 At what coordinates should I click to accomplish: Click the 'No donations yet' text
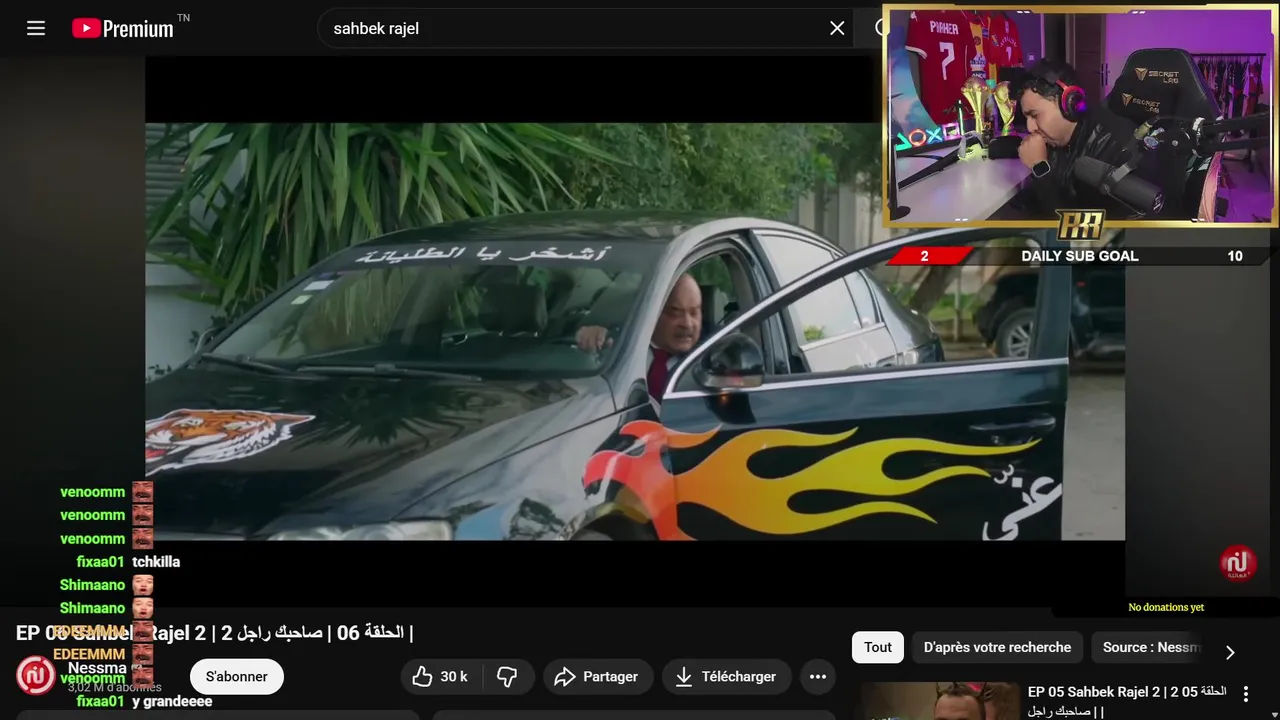point(1166,607)
